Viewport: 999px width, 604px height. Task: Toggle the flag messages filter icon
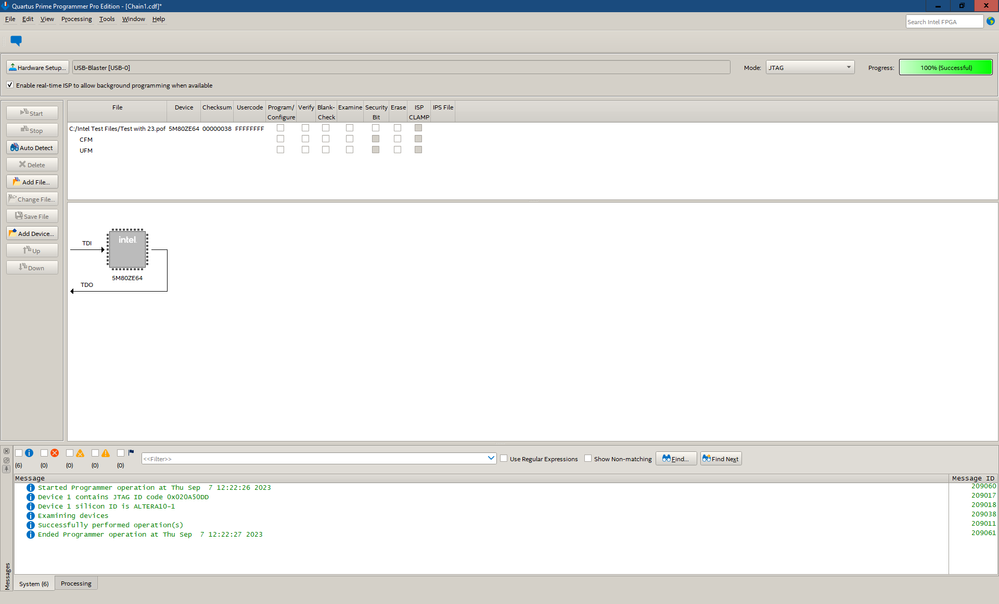click(x=131, y=454)
